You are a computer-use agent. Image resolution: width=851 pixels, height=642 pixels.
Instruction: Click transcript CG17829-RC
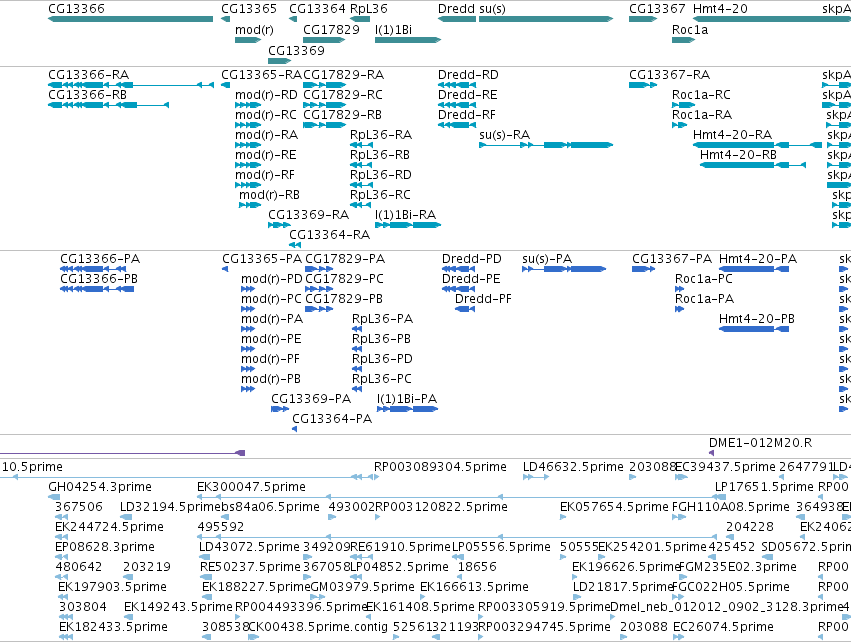coord(342,94)
